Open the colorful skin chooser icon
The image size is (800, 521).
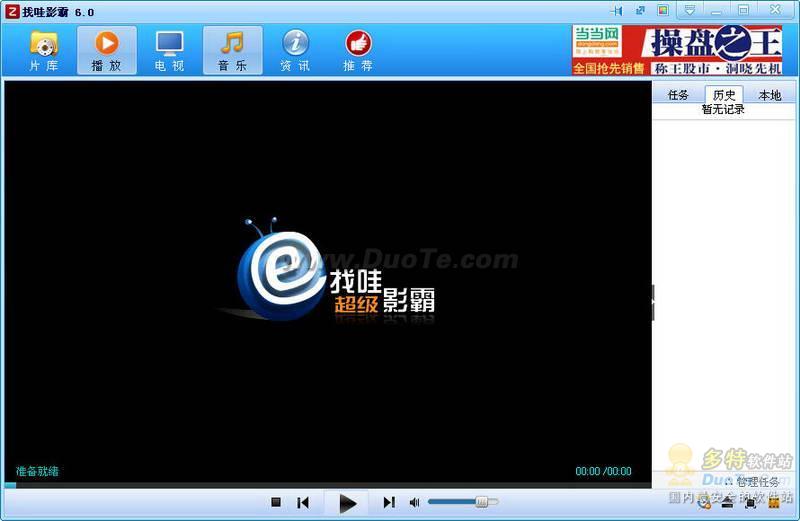(x=663, y=10)
